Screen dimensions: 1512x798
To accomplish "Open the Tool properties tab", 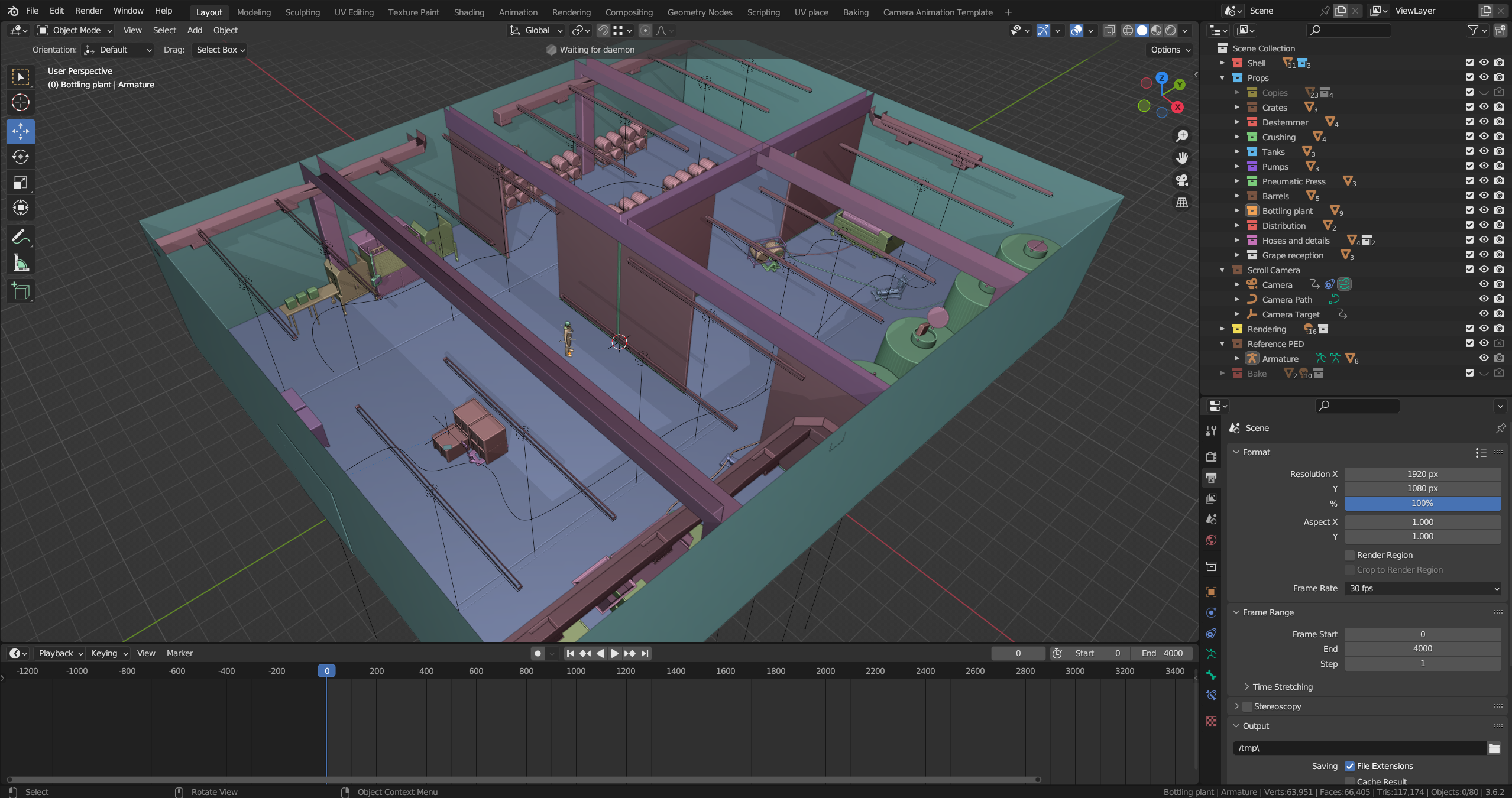I will click(1211, 431).
